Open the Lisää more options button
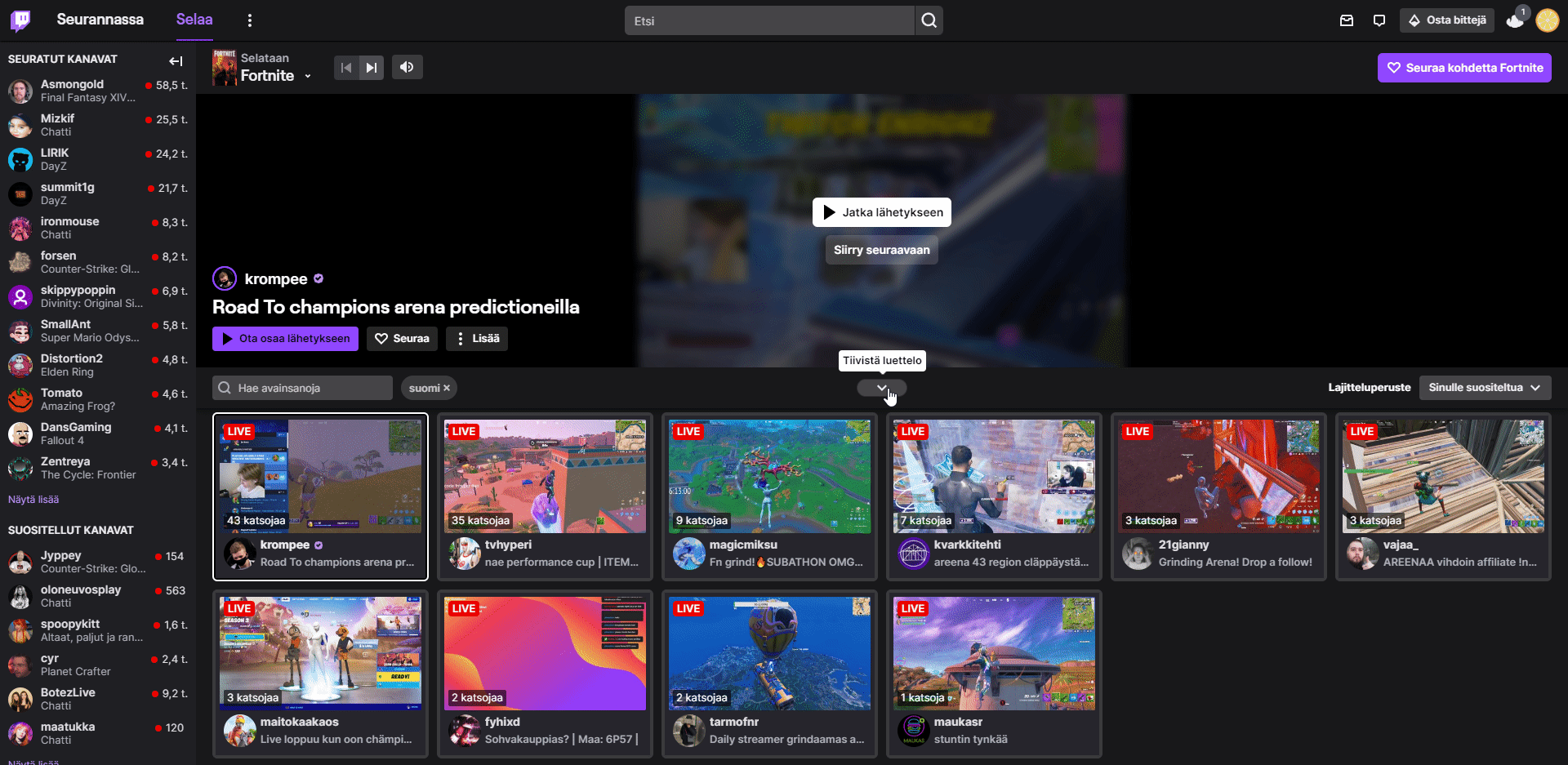This screenshot has height=765, width=1568. tap(477, 339)
